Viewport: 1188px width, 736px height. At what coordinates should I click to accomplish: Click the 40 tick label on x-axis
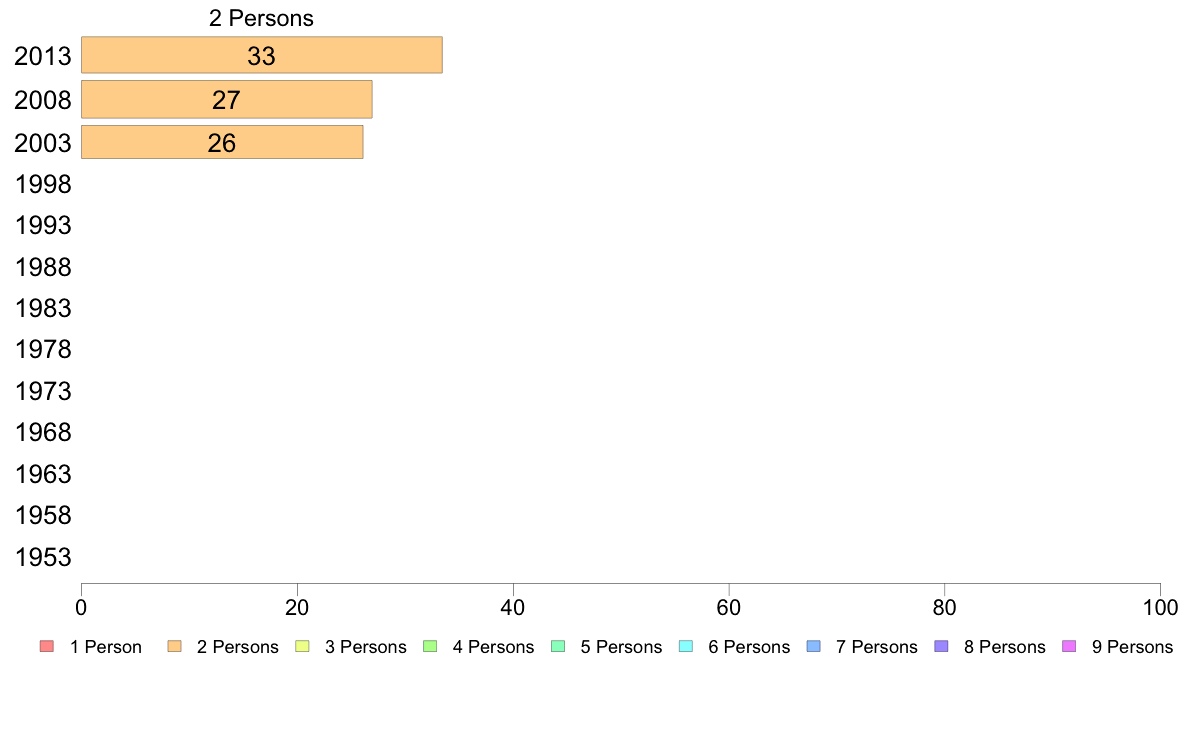pyautogui.click(x=513, y=607)
